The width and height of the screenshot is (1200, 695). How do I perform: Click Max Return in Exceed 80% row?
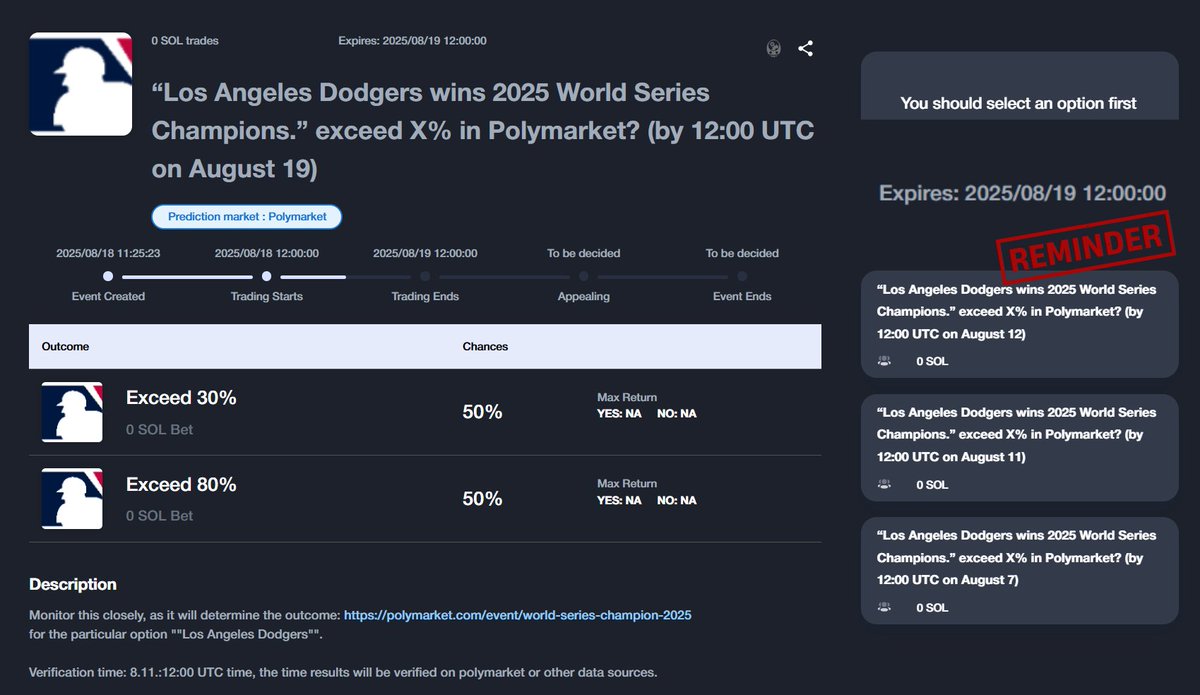pyautogui.click(x=627, y=484)
